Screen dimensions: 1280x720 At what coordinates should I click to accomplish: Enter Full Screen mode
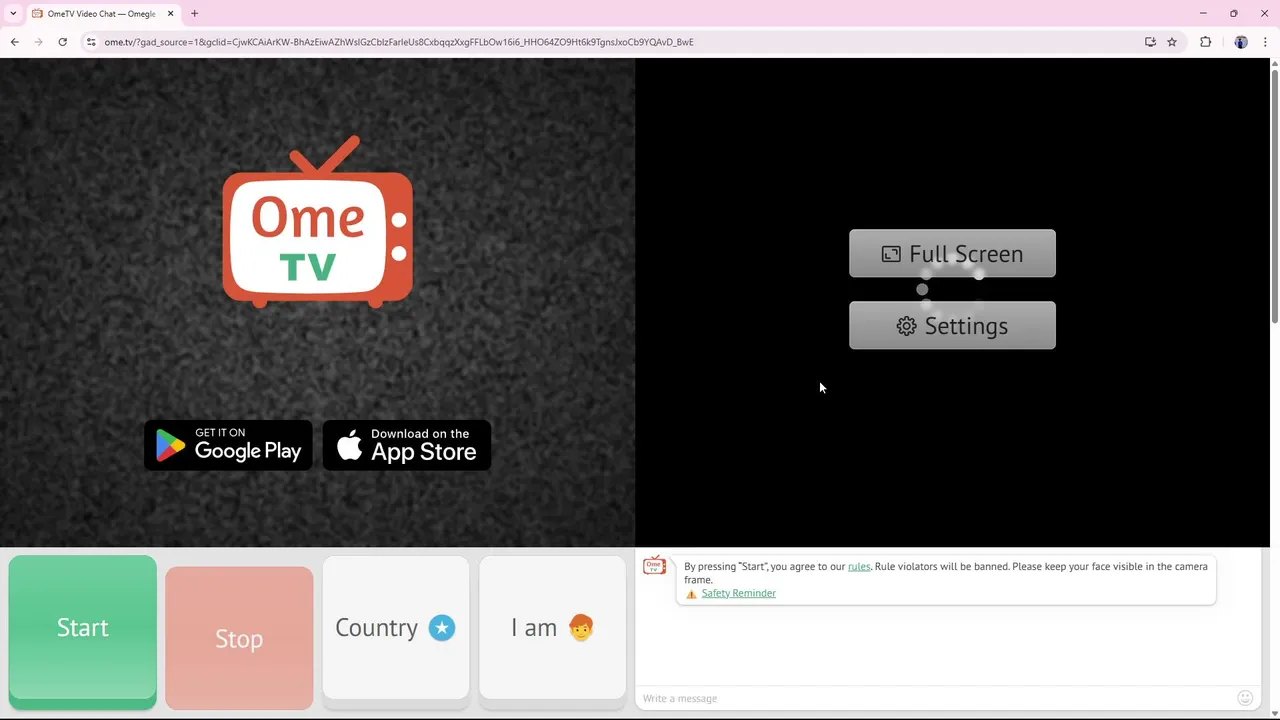pos(952,254)
